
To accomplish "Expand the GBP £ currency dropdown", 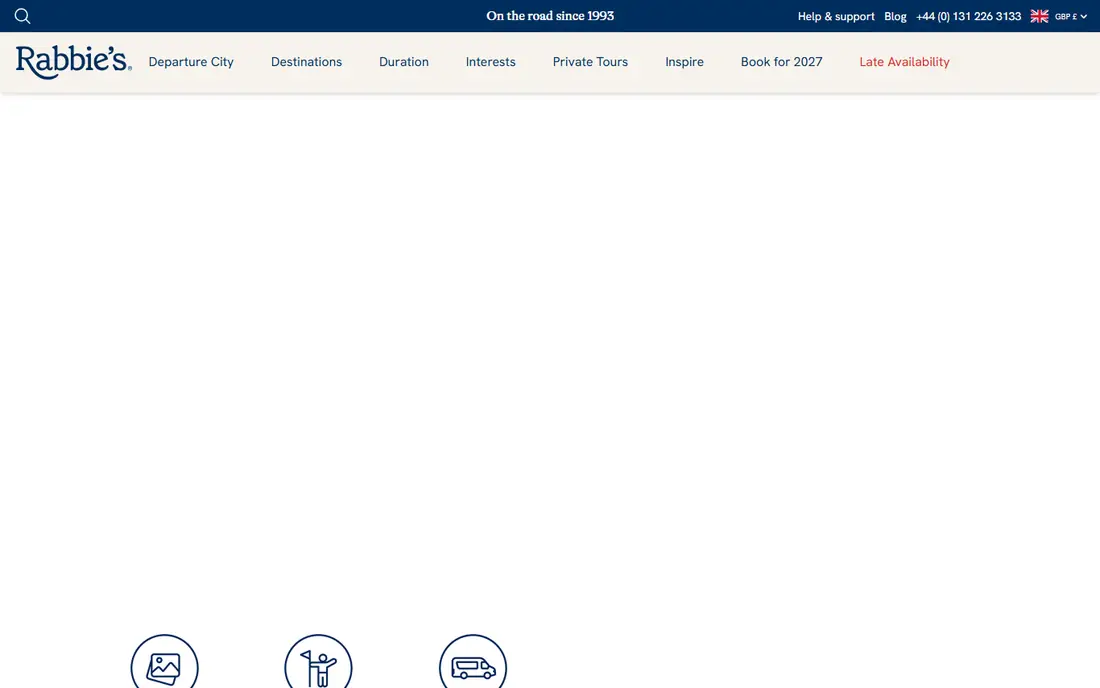I will pos(1071,16).
